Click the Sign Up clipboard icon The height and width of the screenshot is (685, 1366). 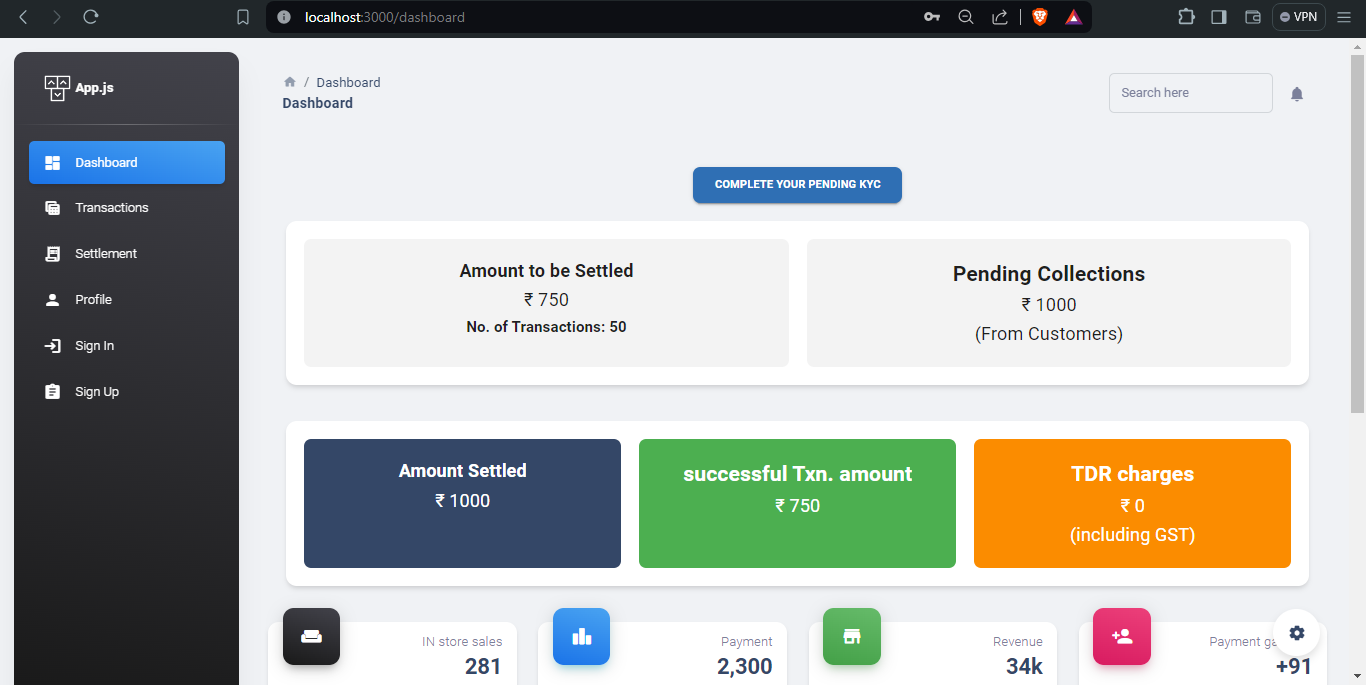[52, 391]
